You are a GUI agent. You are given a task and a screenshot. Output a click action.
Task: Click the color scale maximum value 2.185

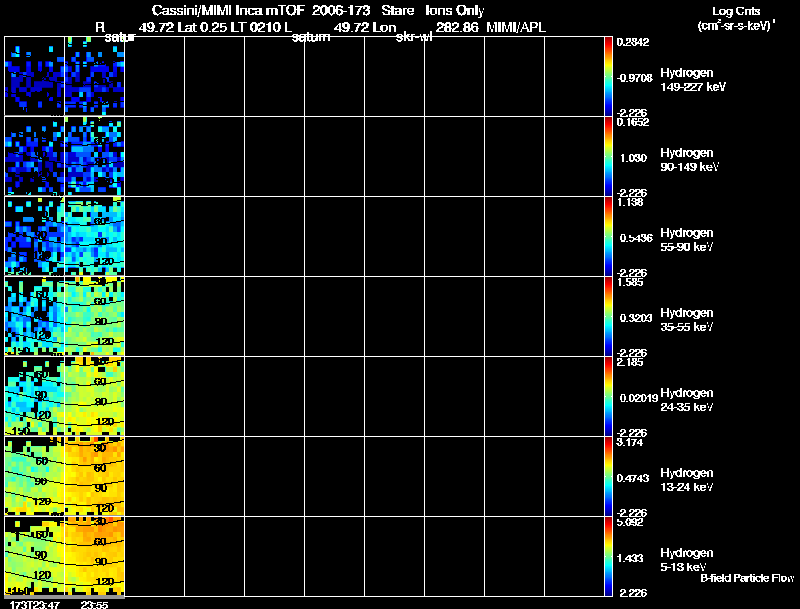click(630, 363)
